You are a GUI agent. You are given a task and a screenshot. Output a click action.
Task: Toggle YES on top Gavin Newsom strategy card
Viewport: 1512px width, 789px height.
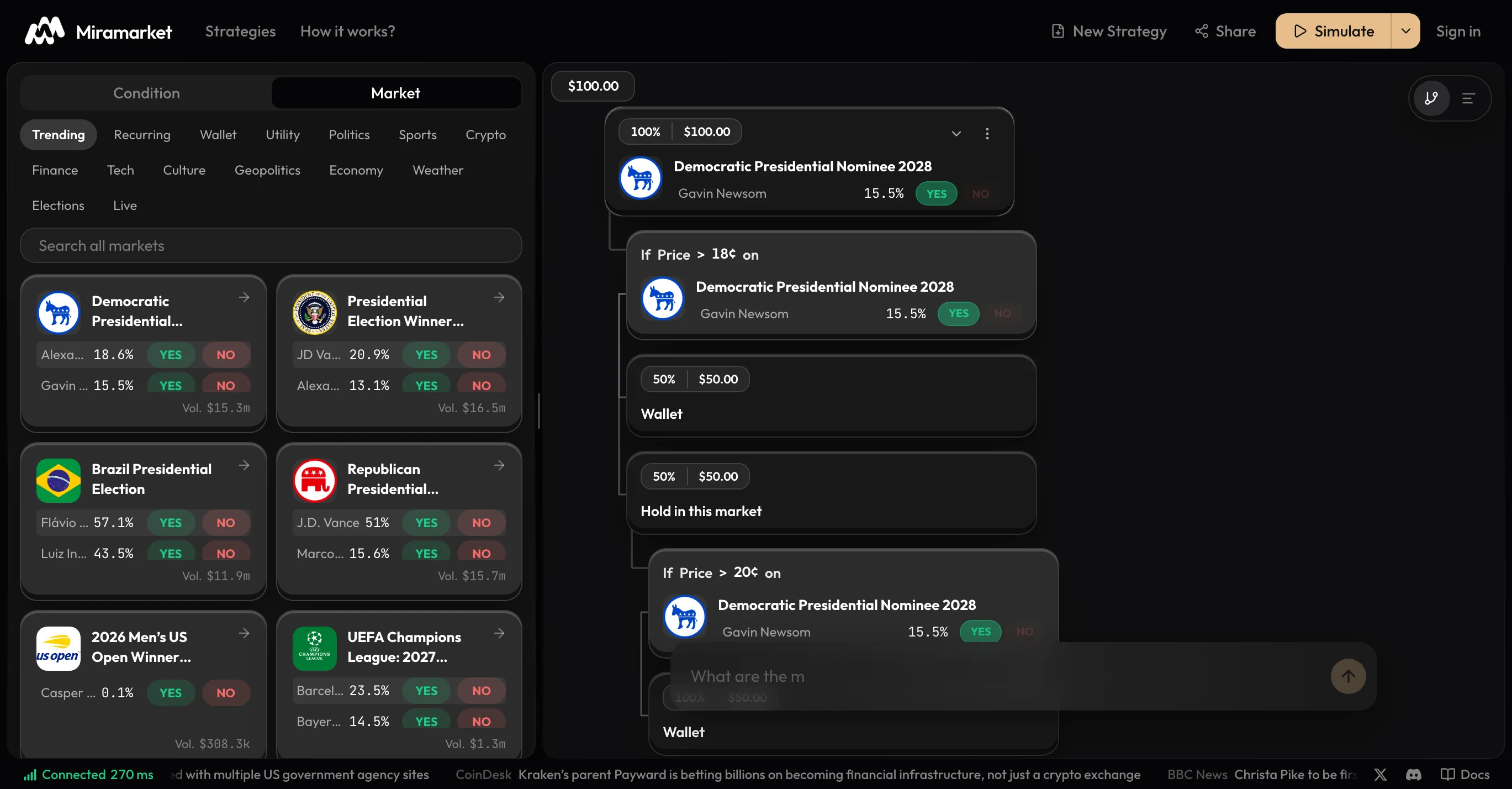(936, 194)
